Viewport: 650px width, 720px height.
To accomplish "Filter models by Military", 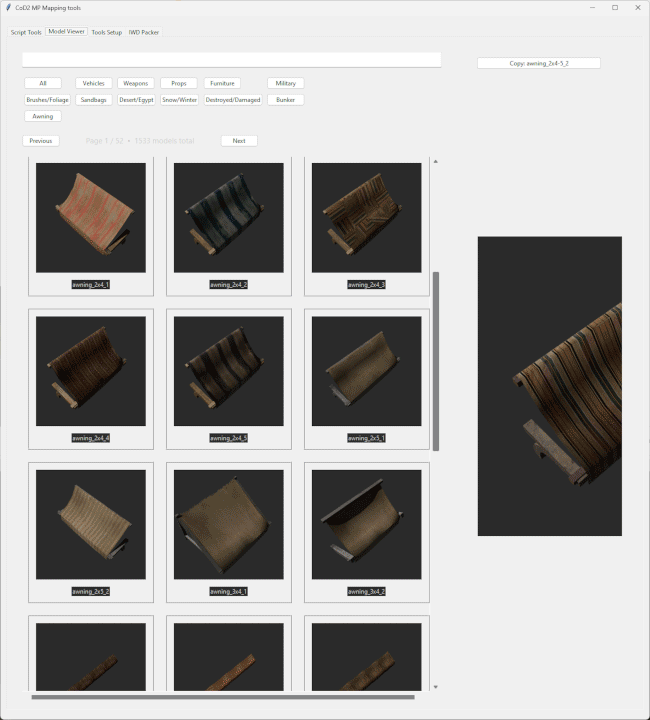I will (x=286, y=83).
